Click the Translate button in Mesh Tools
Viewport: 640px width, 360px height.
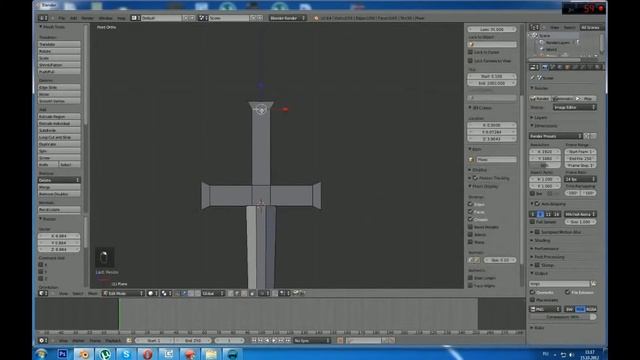[59, 44]
